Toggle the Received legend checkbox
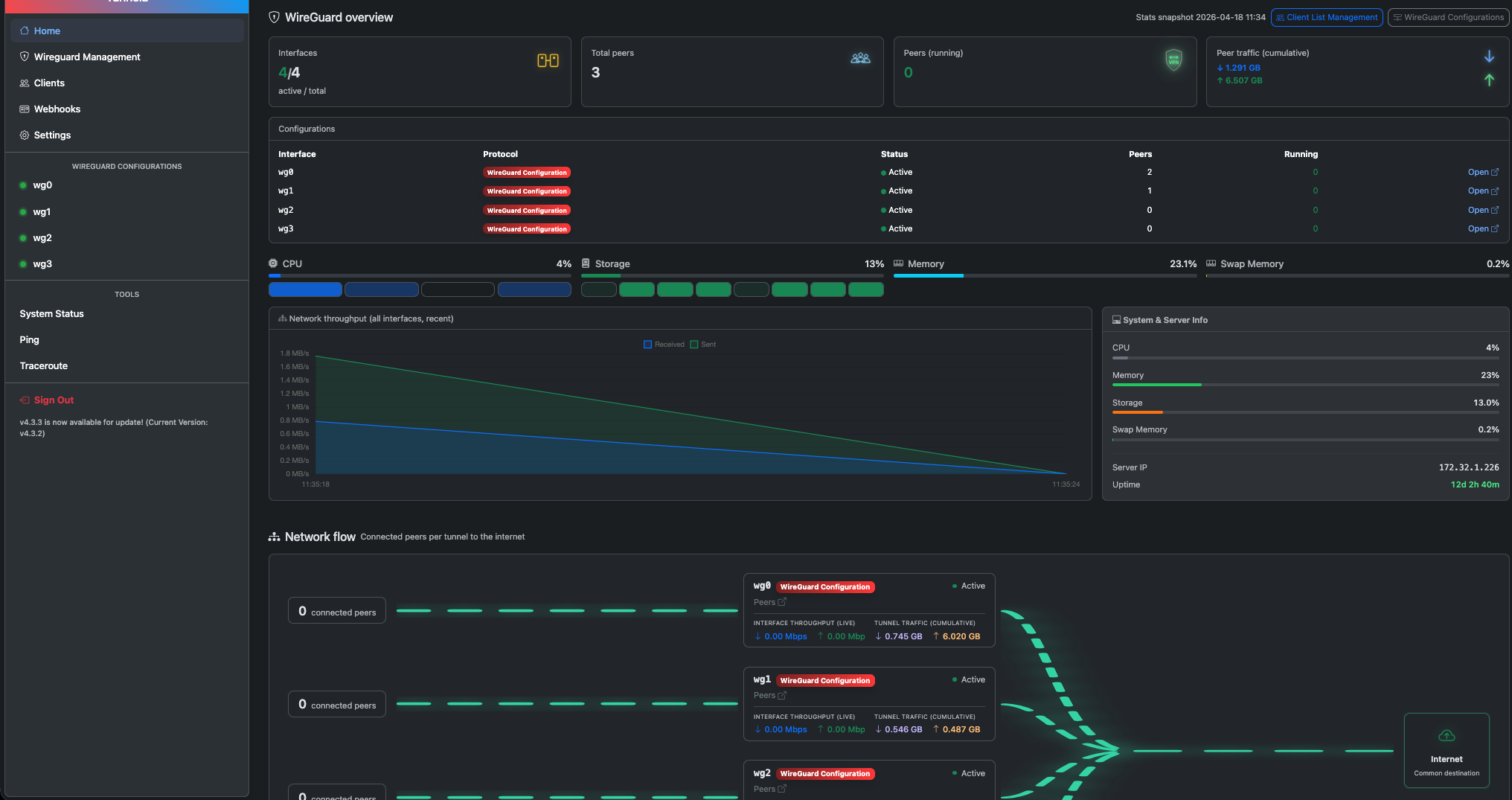 647,344
